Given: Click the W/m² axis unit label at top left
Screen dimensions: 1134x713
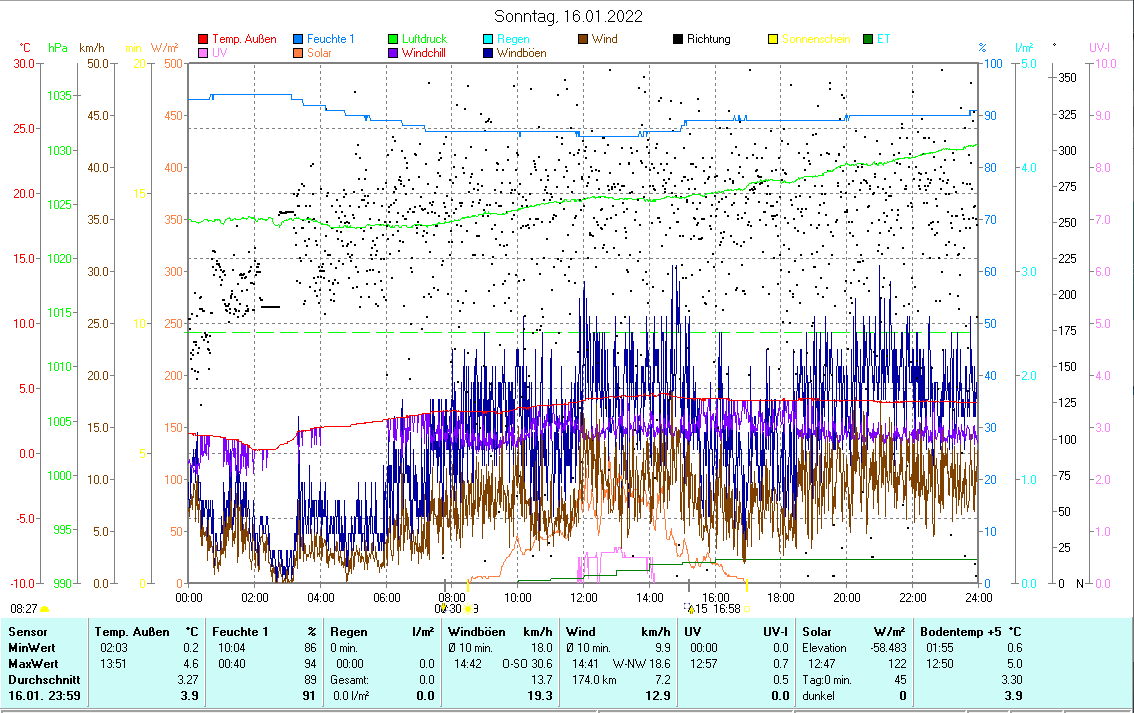Looking at the screenshot, I should tap(164, 47).
